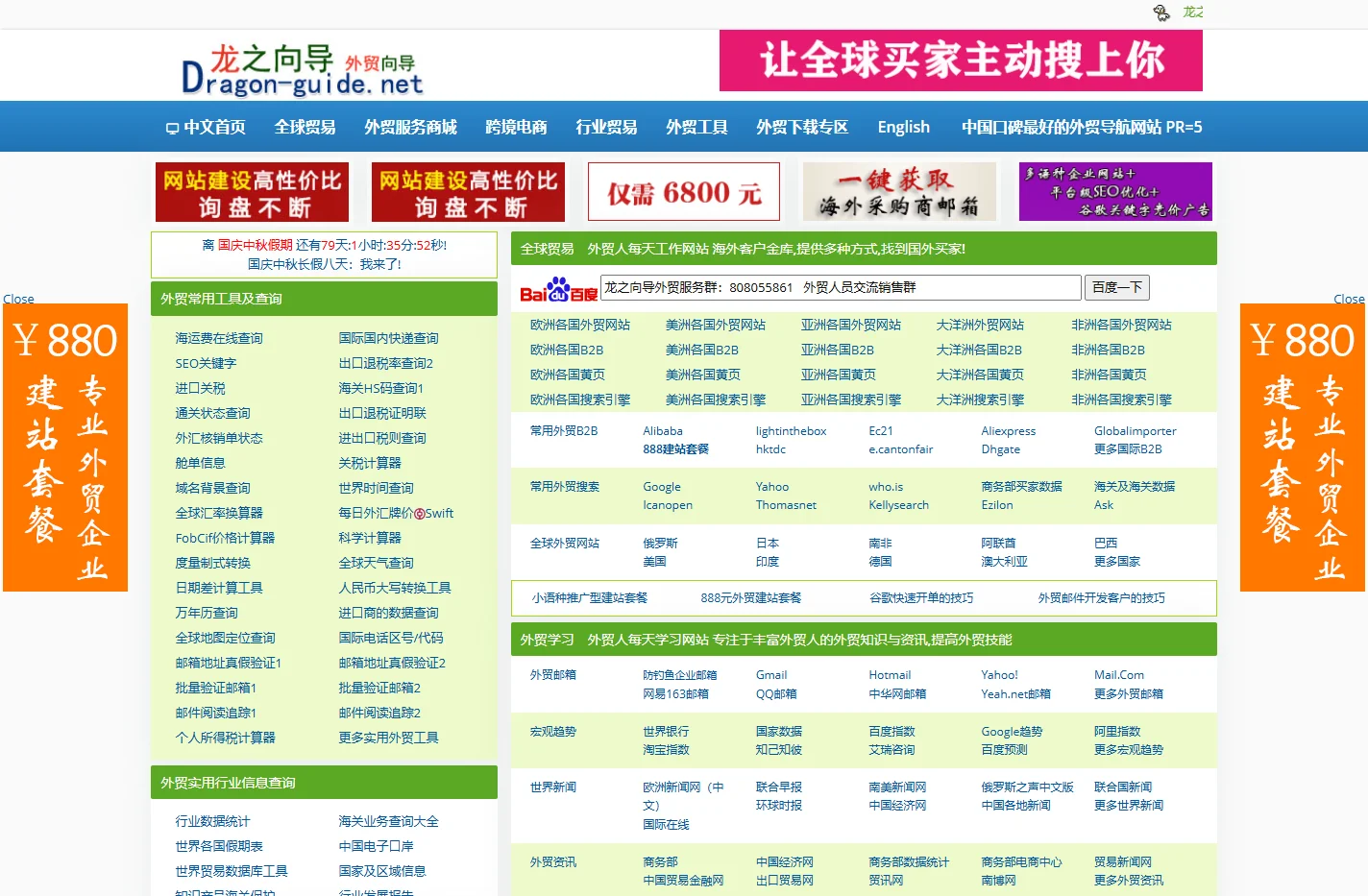Click the top-right dragon avatar icon
Viewport: 1368px width, 896px height.
1161,12
